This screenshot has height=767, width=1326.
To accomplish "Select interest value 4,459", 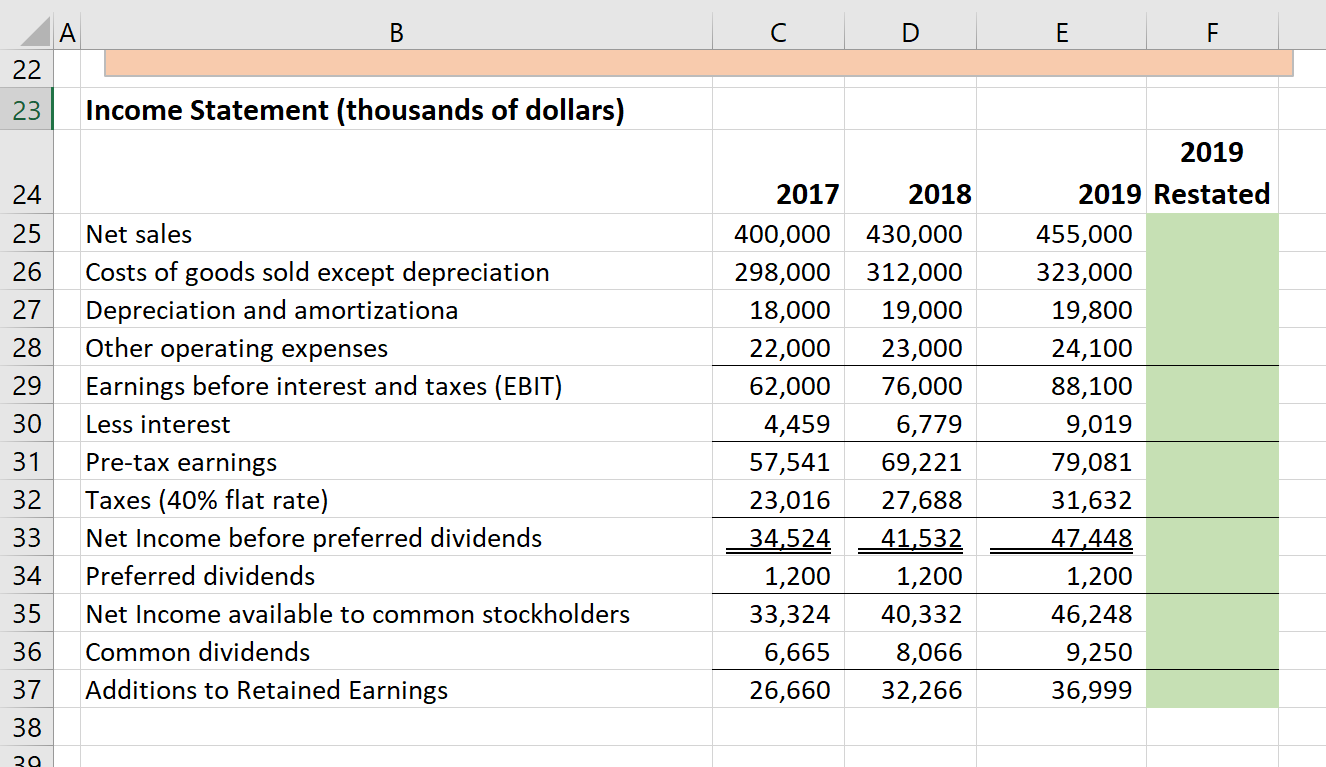I will [x=797, y=424].
